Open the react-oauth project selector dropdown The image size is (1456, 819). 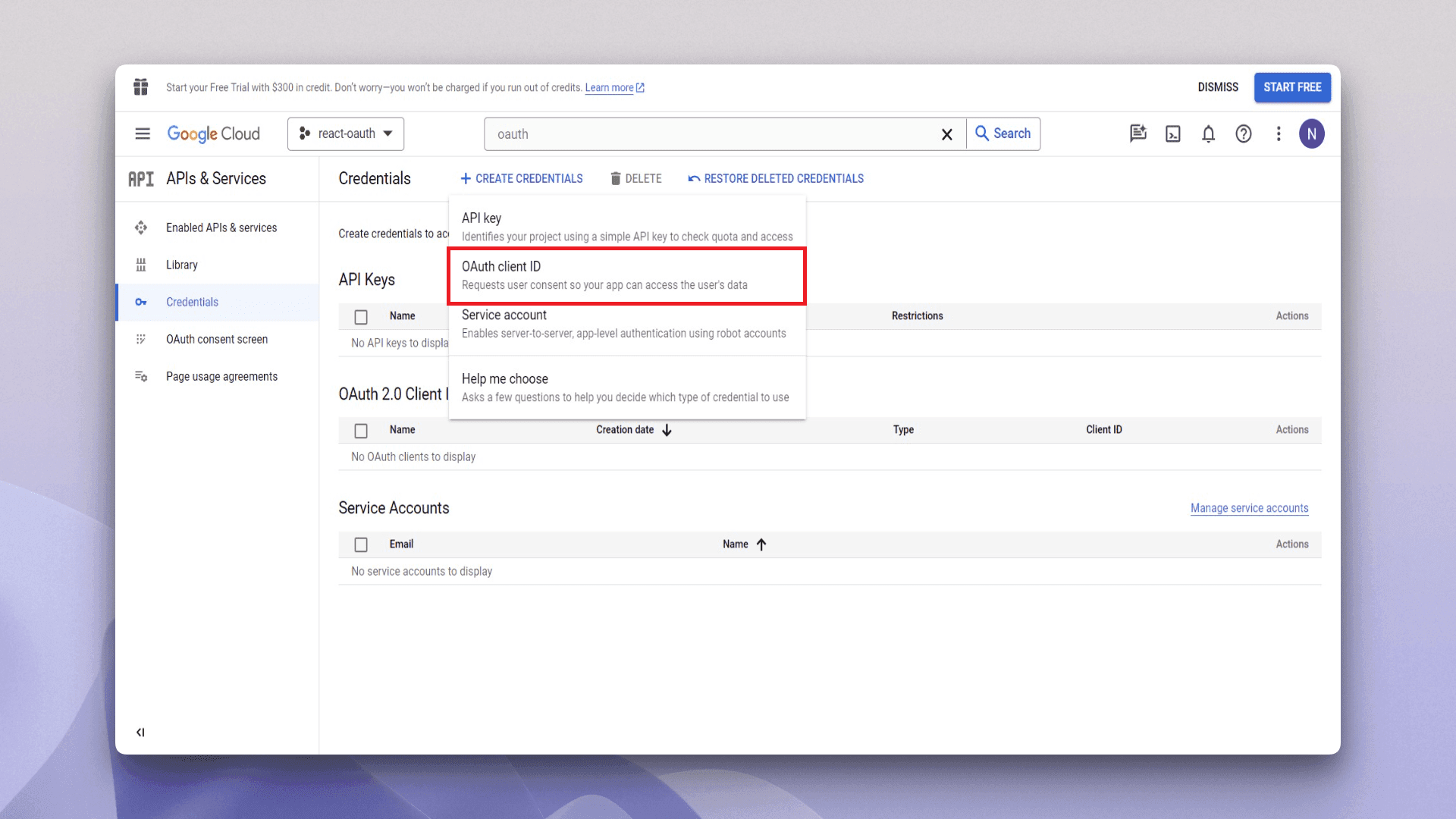pyautogui.click(x=346, y=134)
